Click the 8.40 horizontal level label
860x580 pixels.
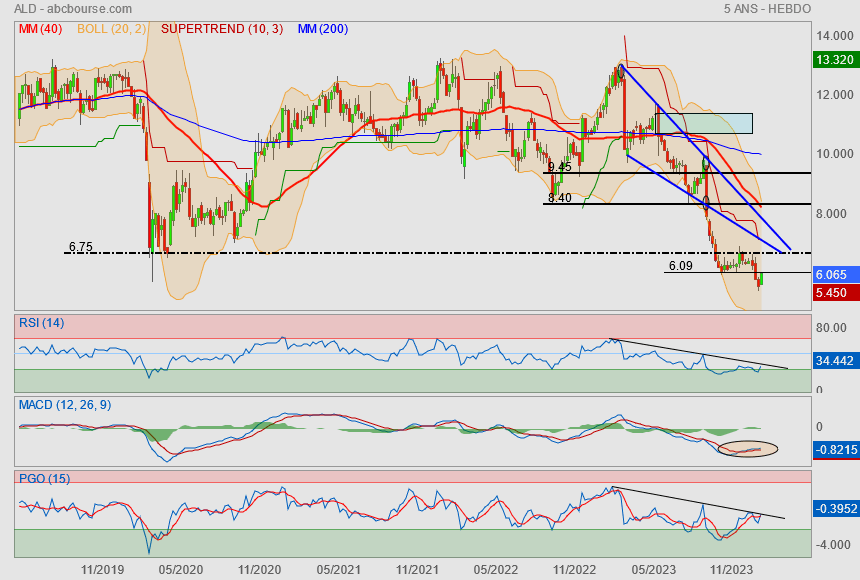click(559, 198)
